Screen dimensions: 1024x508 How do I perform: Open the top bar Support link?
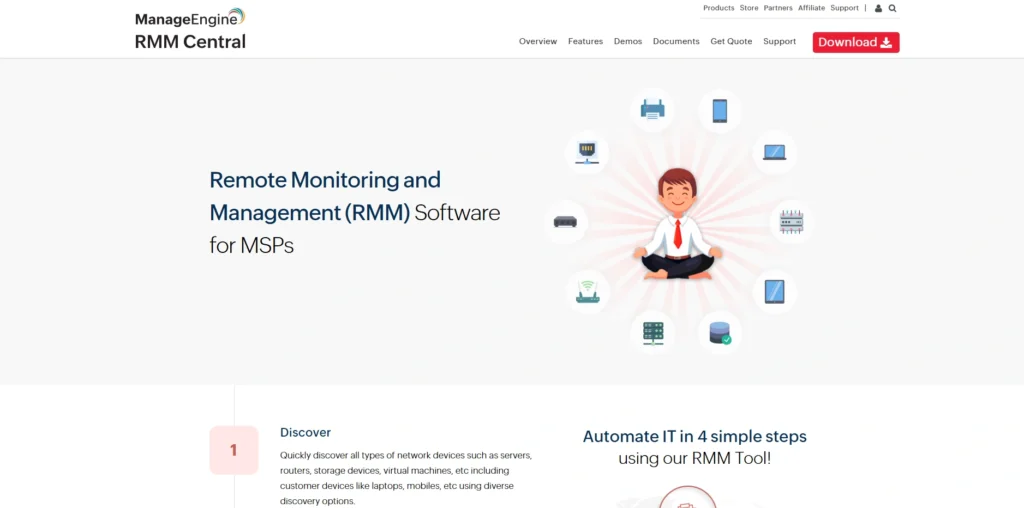click(844, 8)
